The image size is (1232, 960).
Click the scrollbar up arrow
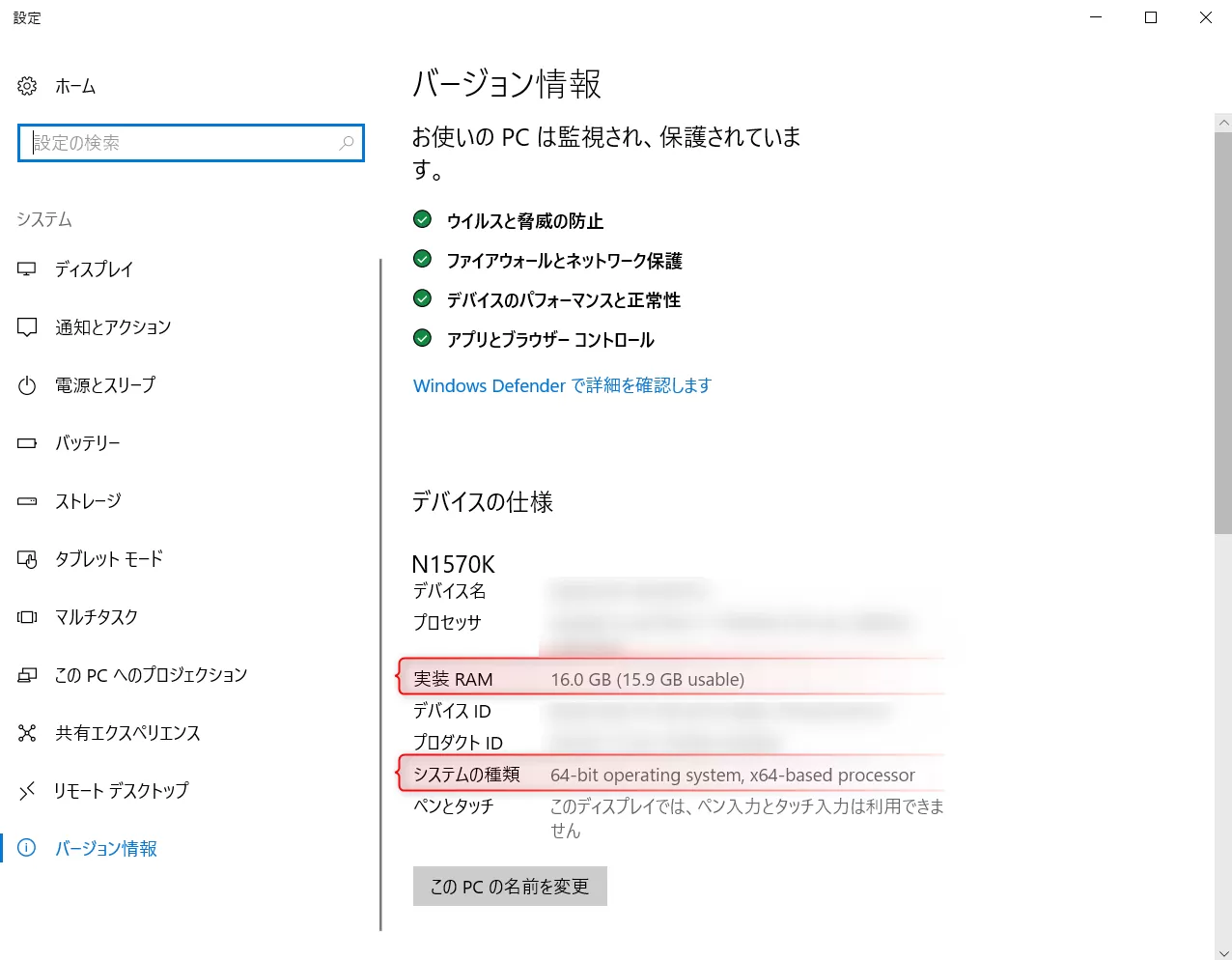click(x=1224, y=123)
